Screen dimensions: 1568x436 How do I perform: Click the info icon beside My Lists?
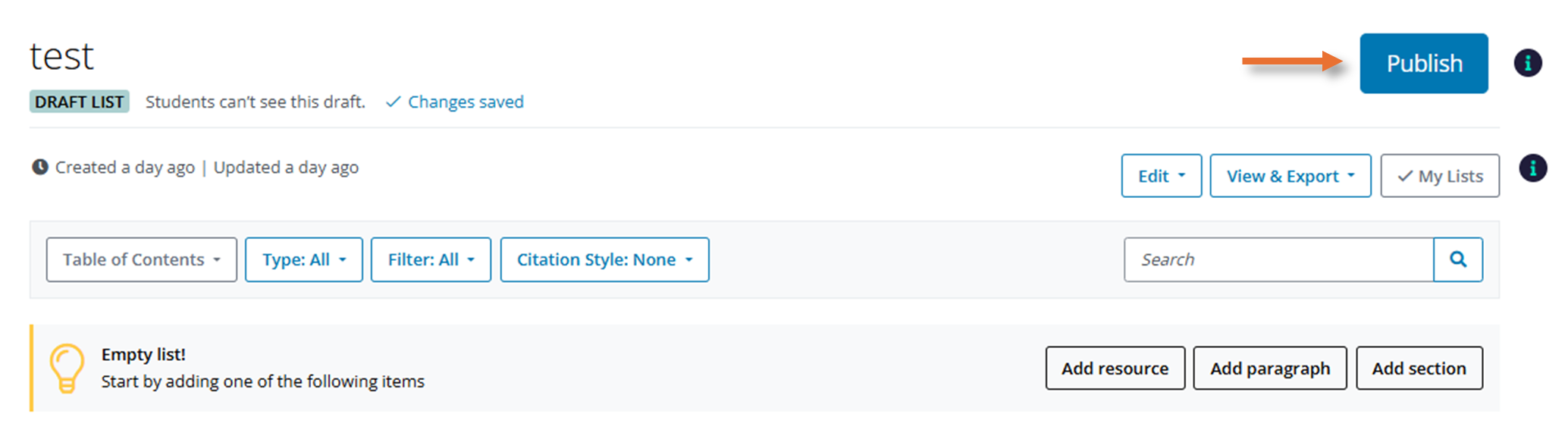tap(1532, 168)
